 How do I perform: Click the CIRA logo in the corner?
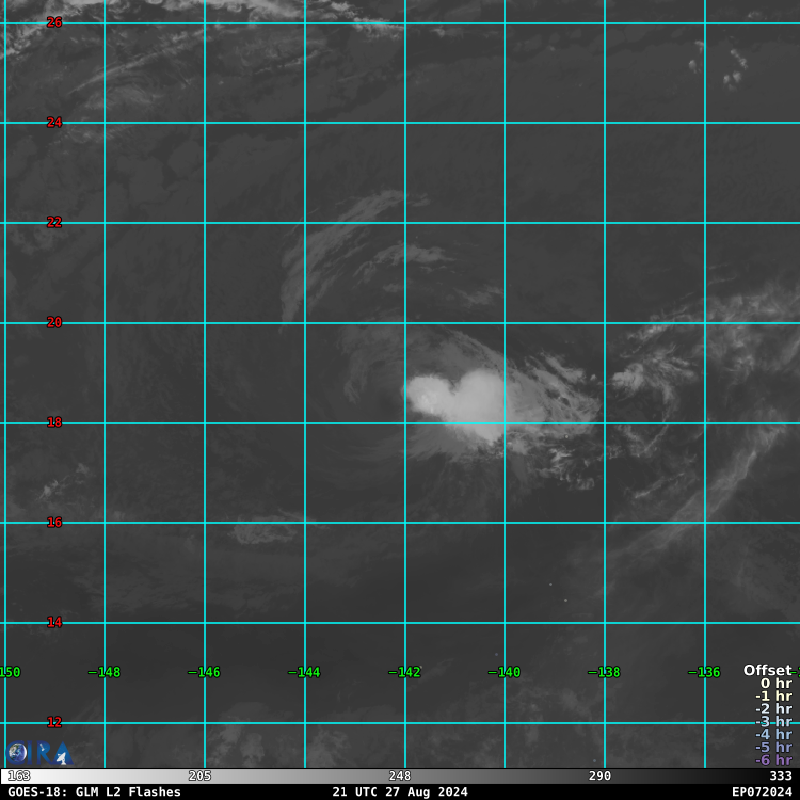(x=38, y=753)
